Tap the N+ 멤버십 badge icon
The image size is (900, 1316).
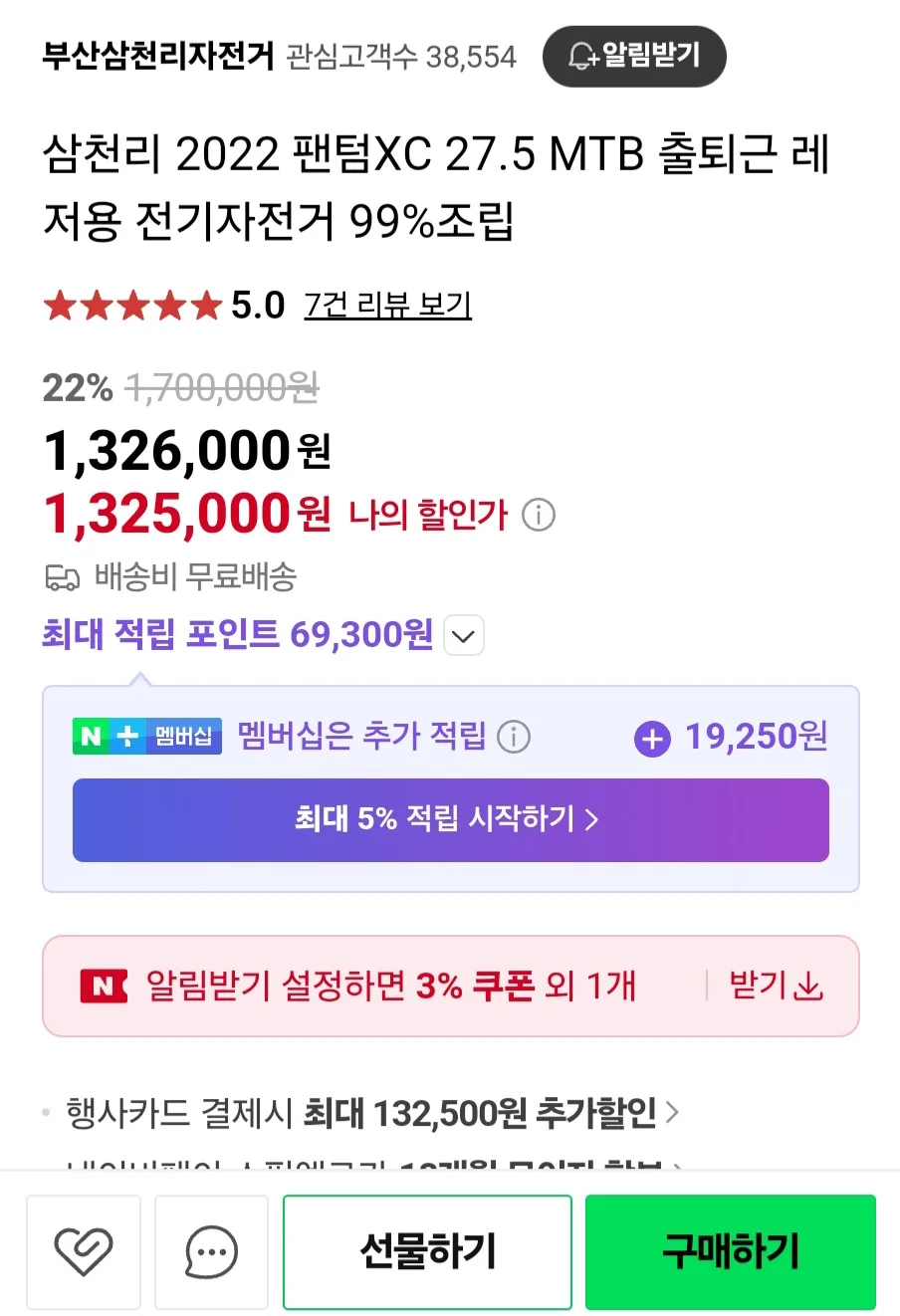coord(147,737)
